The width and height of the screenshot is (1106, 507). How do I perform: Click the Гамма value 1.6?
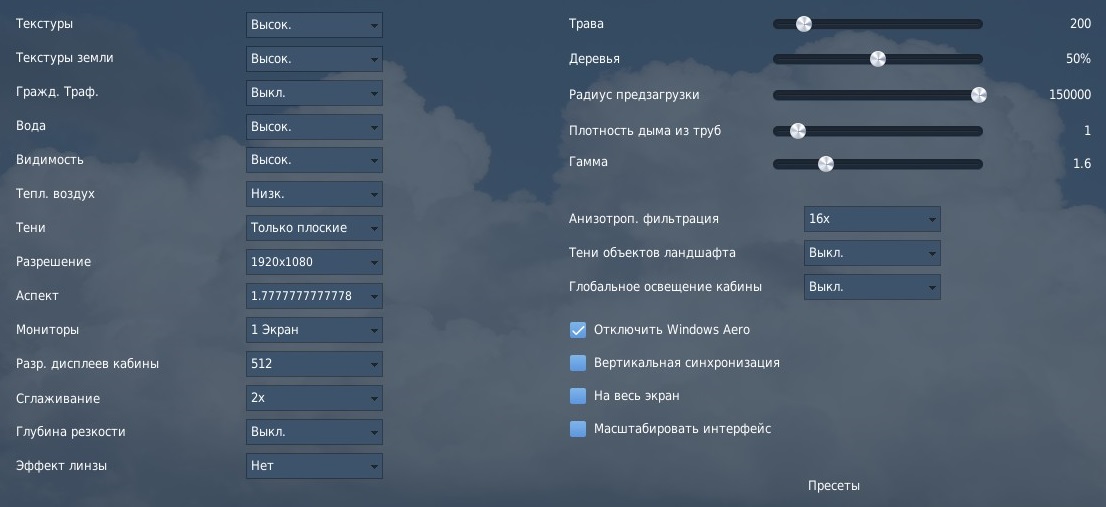(x=1082, y=164)
